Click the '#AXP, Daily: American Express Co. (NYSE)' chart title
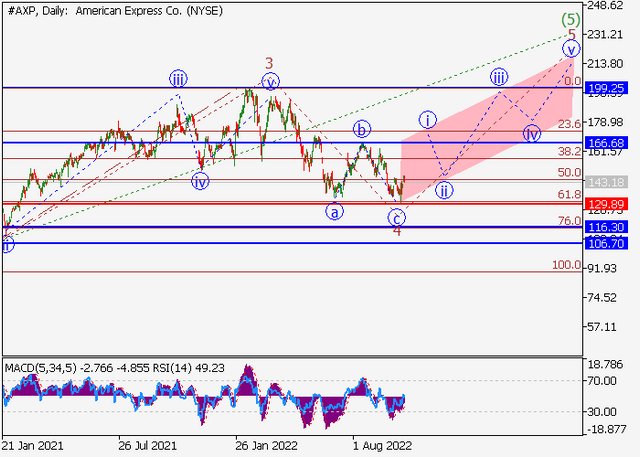640x457 pixels. coord(115,11)
